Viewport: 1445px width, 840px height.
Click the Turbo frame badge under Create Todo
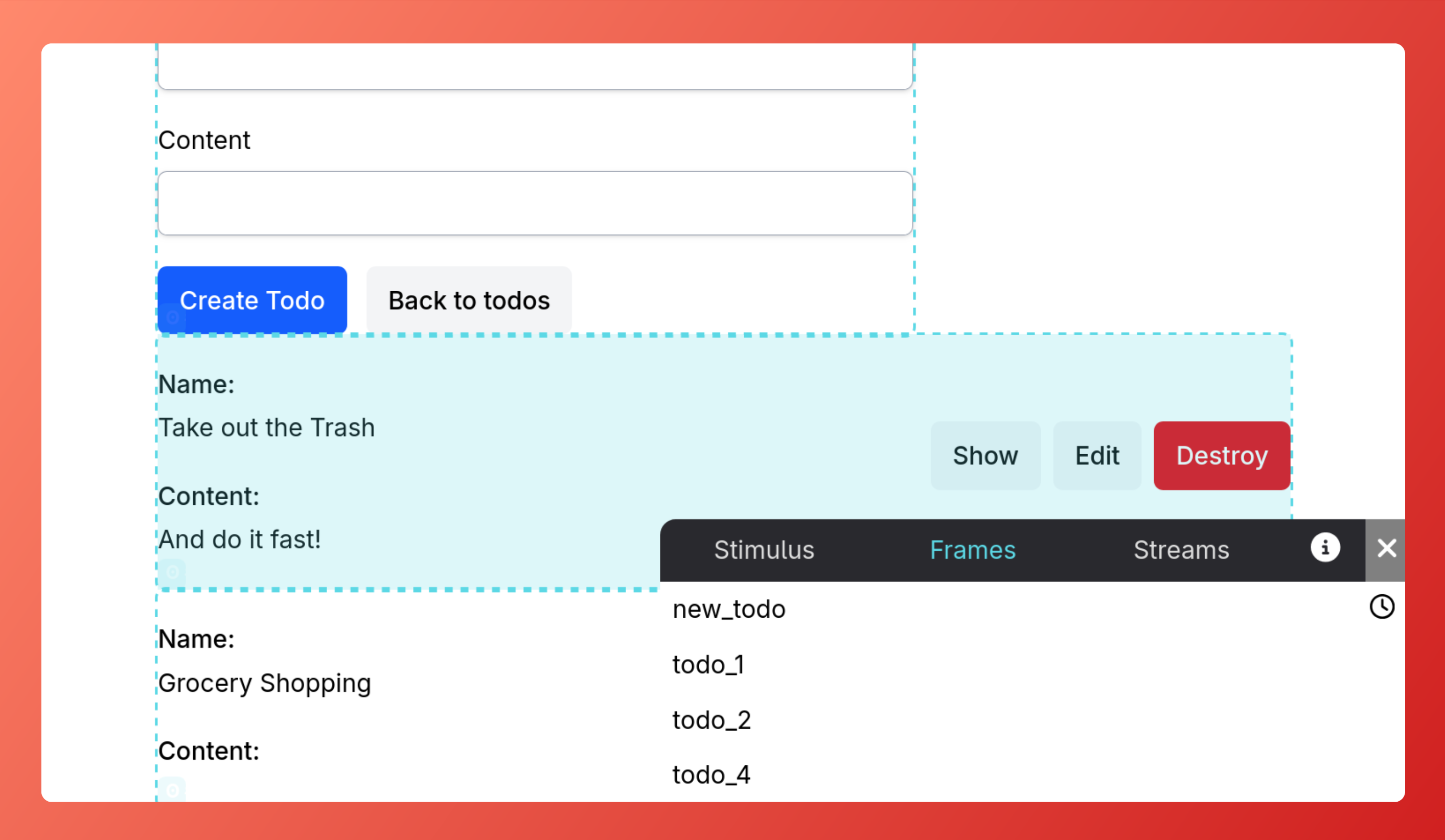pos(173,319)
